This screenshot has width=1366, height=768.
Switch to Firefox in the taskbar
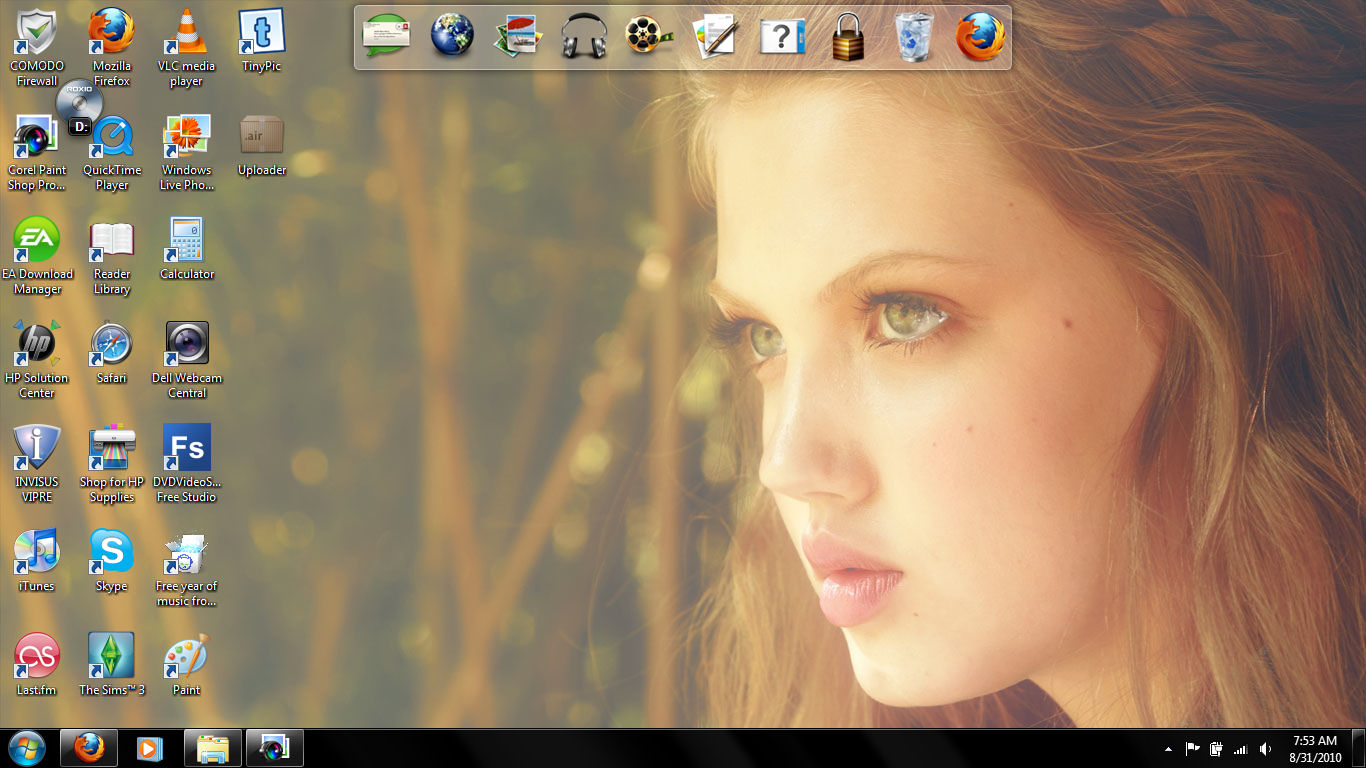[89, 748]
